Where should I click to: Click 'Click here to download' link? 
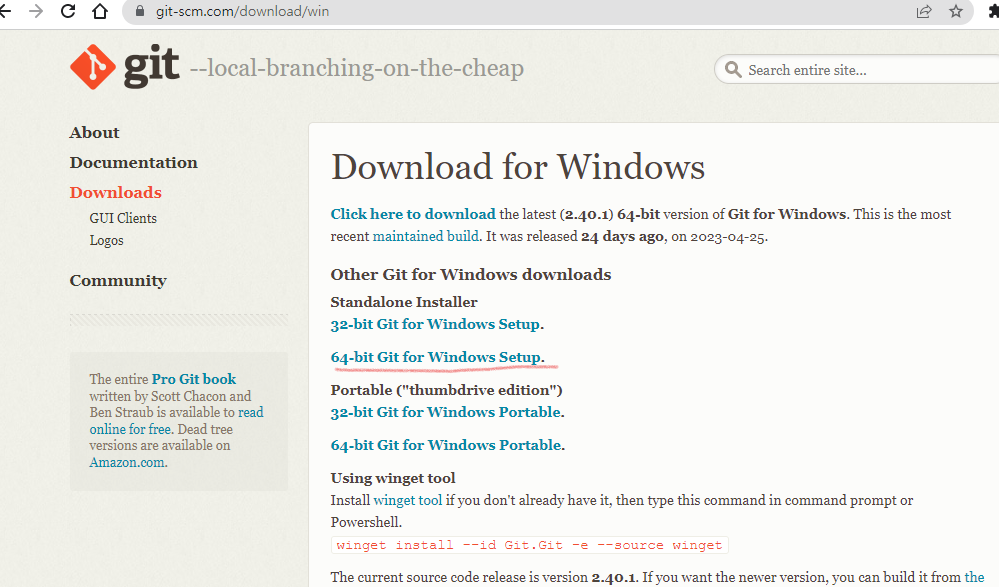coord(413,214)
